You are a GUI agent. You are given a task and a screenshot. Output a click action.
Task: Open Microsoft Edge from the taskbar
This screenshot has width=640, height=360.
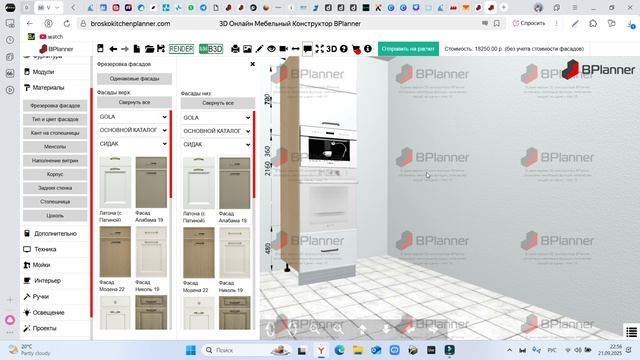point(339,350)
